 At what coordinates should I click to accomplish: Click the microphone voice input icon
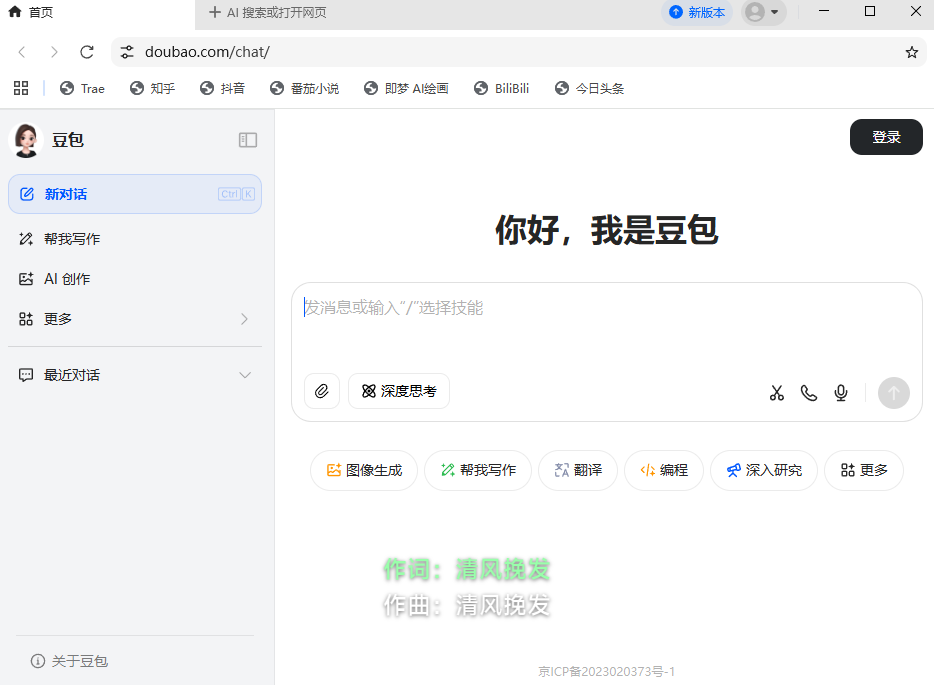pyautogui.click(x=841, y=393)
